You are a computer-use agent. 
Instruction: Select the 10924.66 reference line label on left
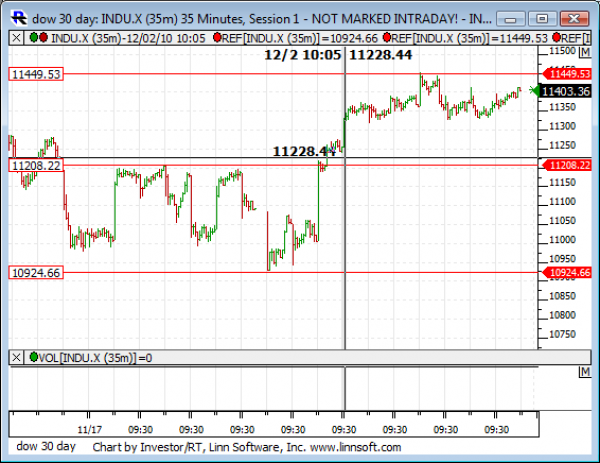point(36,273)
